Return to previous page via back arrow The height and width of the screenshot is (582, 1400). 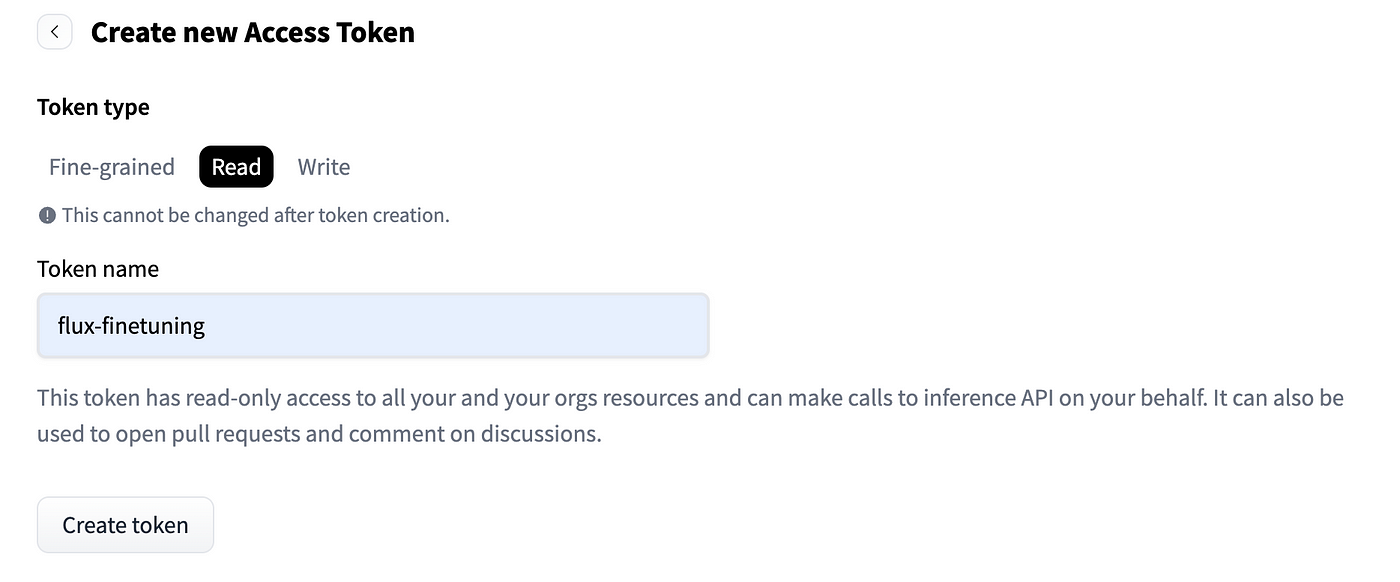(x=54, y=32)
